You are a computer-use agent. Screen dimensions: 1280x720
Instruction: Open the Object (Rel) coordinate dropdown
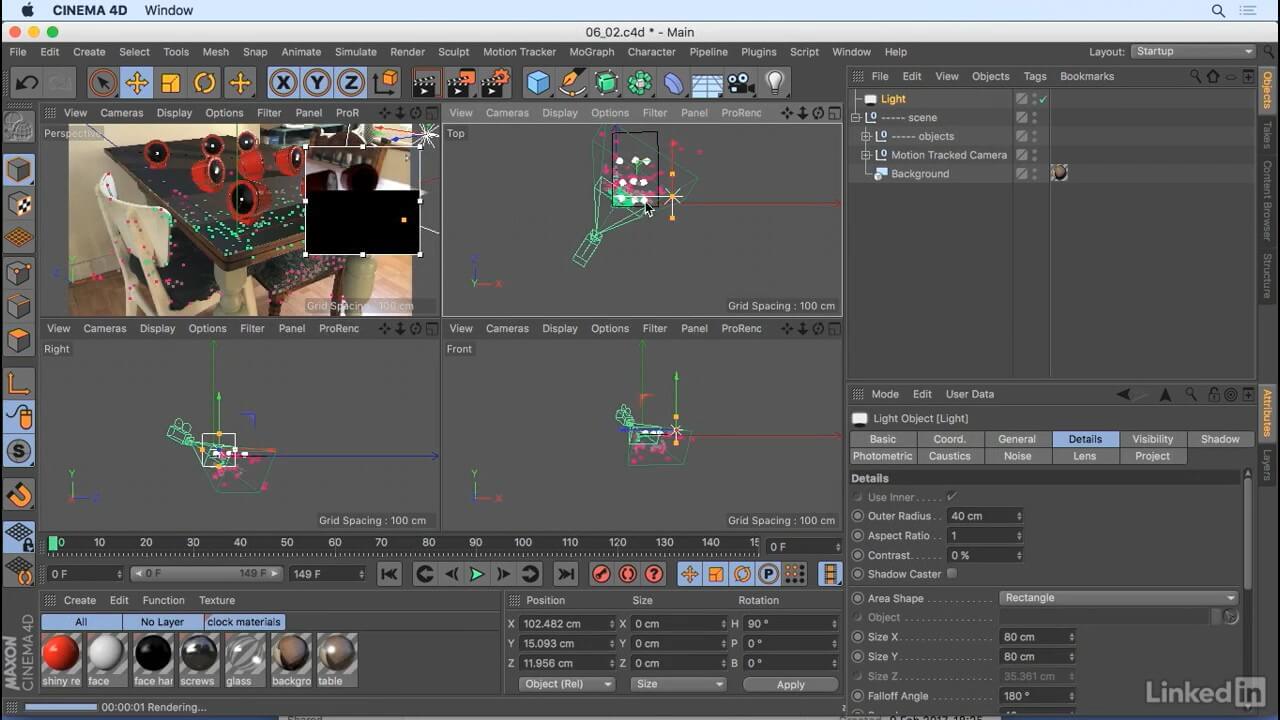(567, 684)
